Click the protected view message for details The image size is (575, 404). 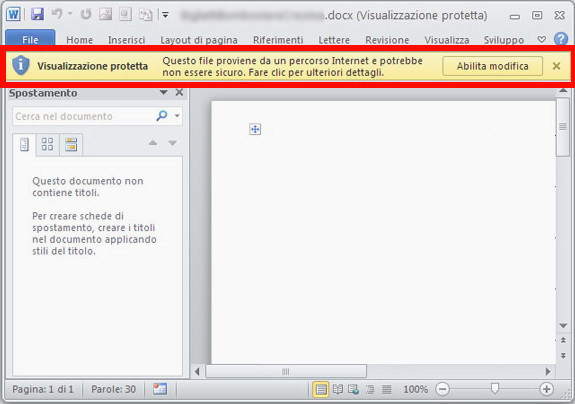(292, 66)
